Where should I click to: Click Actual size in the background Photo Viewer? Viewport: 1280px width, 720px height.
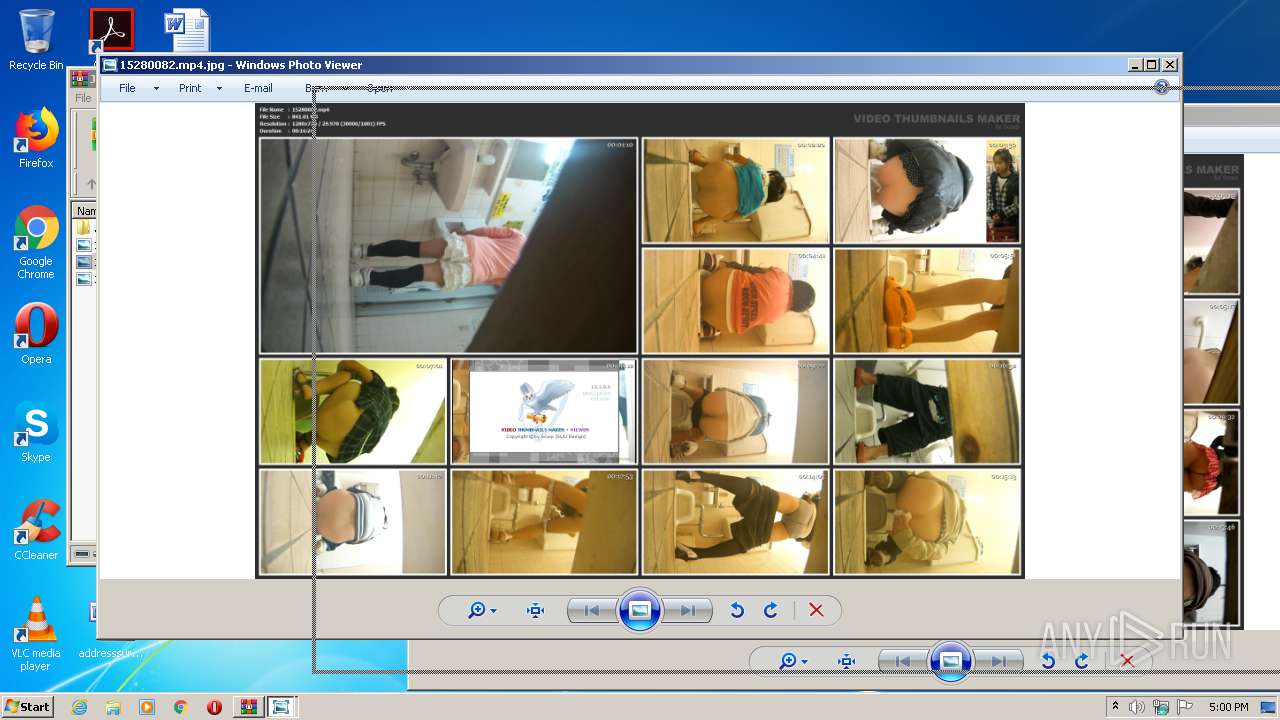click(847, 661)
